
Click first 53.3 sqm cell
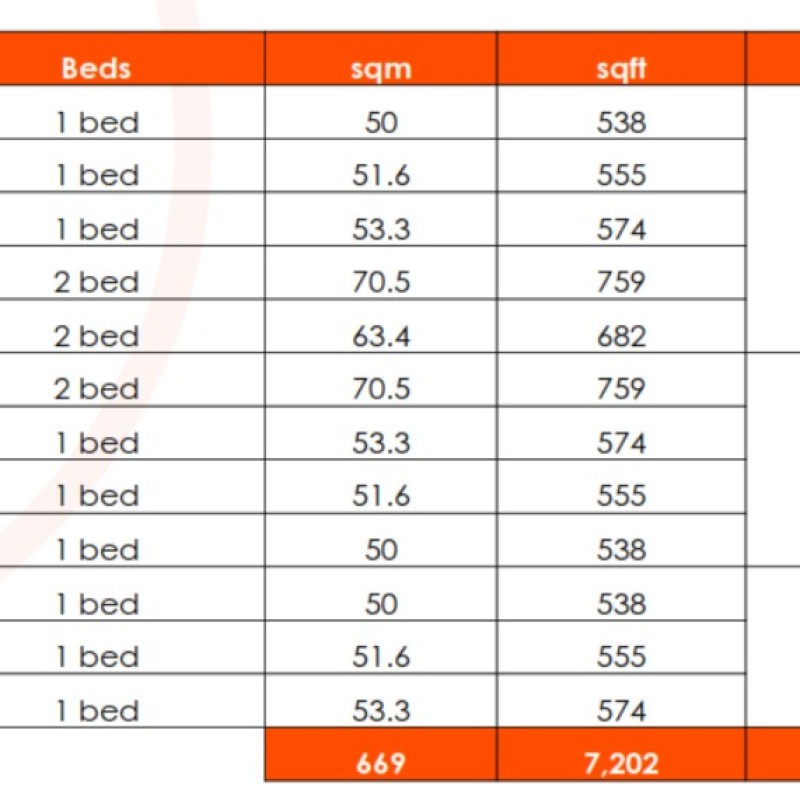pos(381,219)
